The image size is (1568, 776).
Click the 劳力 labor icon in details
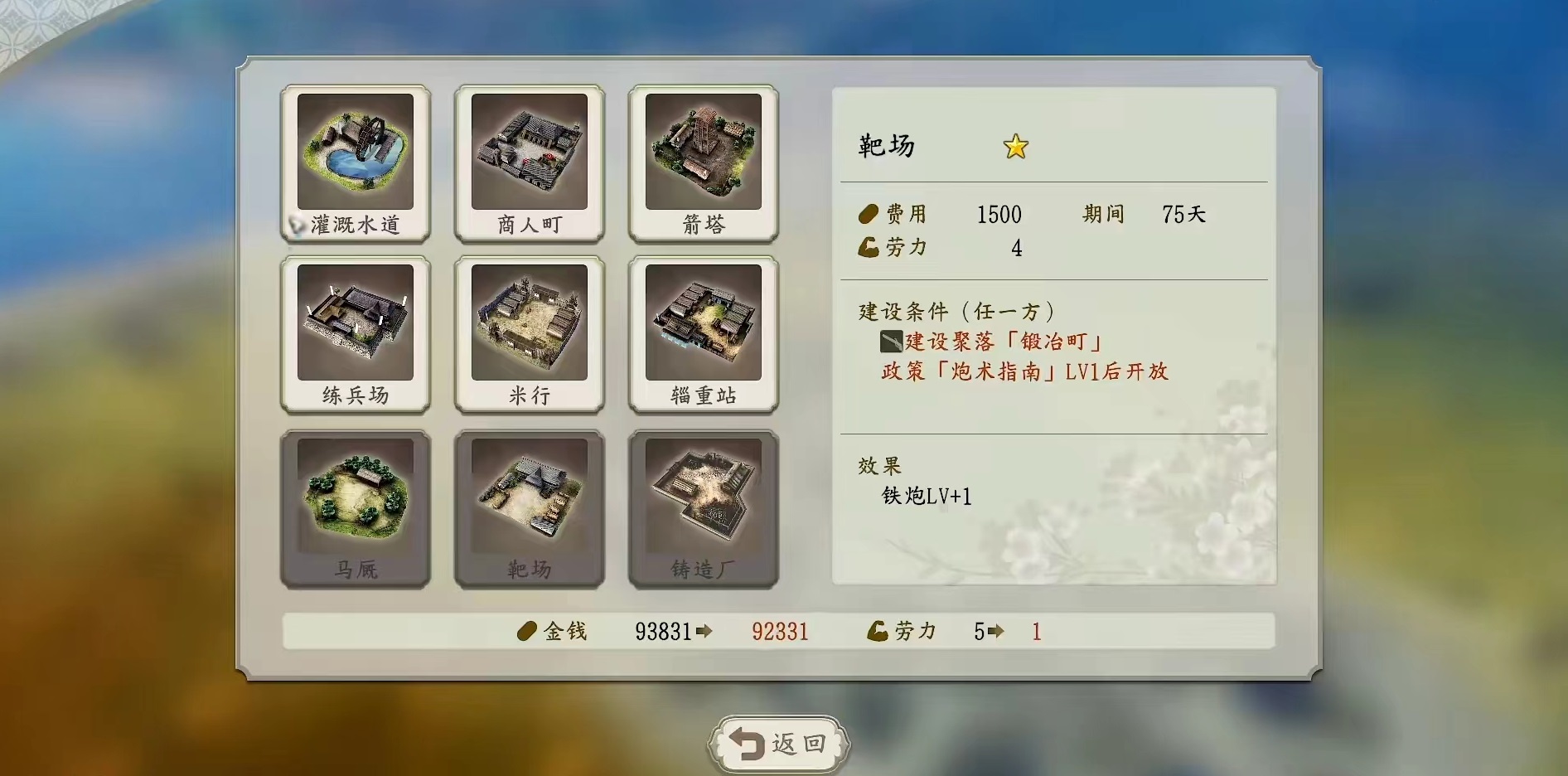coord(868,248)
